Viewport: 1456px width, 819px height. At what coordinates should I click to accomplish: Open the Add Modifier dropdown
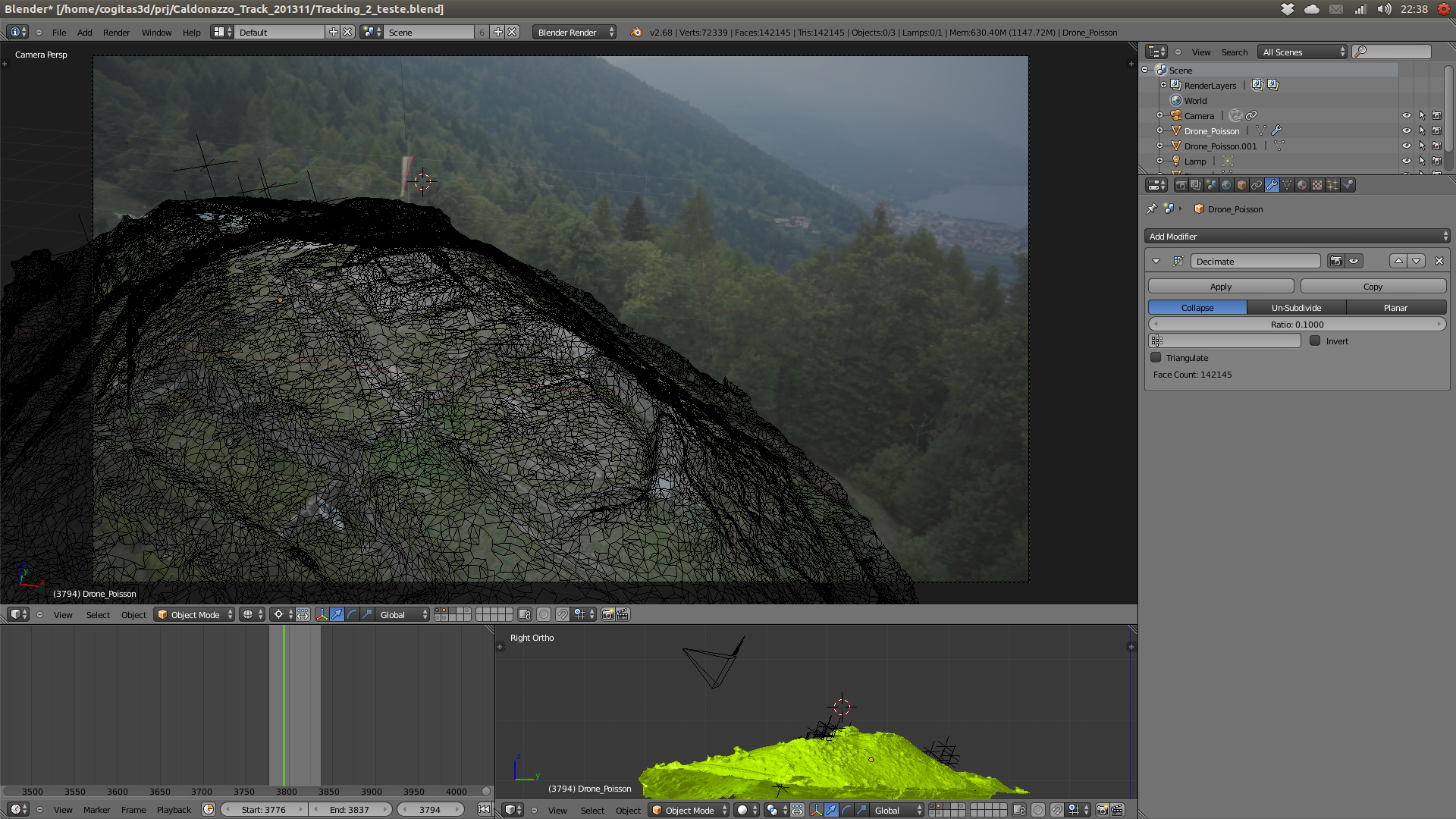[x=1297, y=237]
